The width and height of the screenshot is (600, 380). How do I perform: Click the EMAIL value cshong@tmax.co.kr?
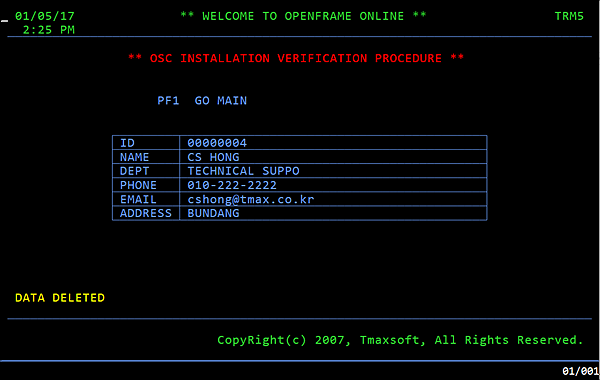251,199
